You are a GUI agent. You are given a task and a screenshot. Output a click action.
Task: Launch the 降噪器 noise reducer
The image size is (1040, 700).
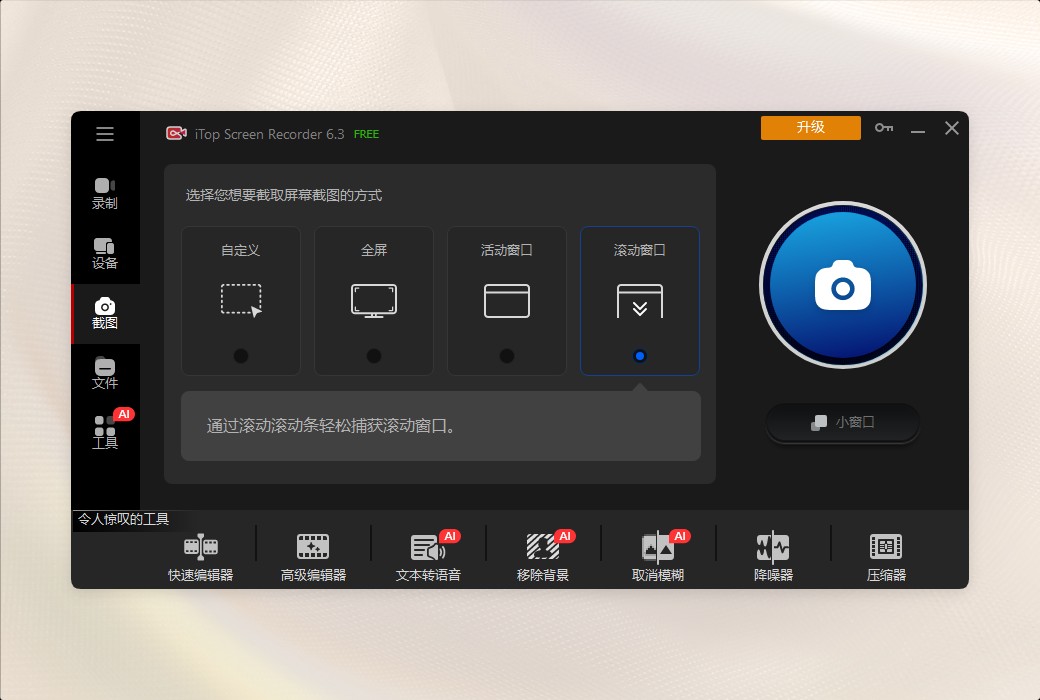[x=772, y=555]
